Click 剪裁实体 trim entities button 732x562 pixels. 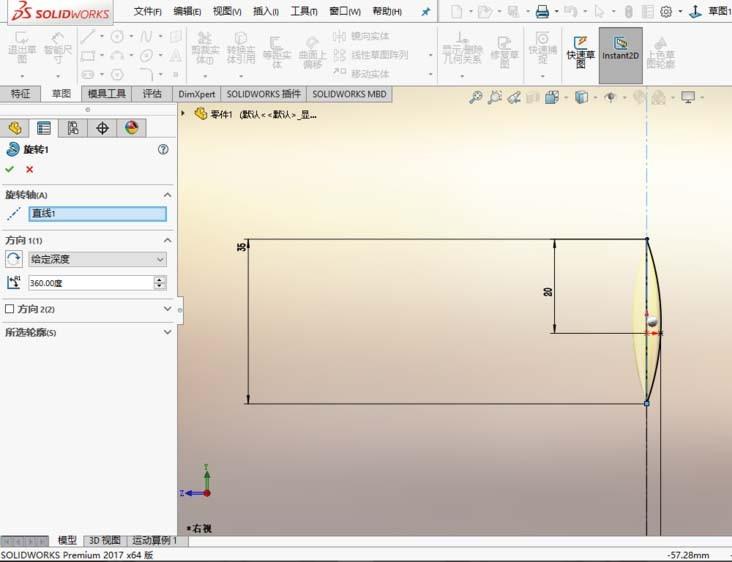pyautogui.click(x=205, y=48)
